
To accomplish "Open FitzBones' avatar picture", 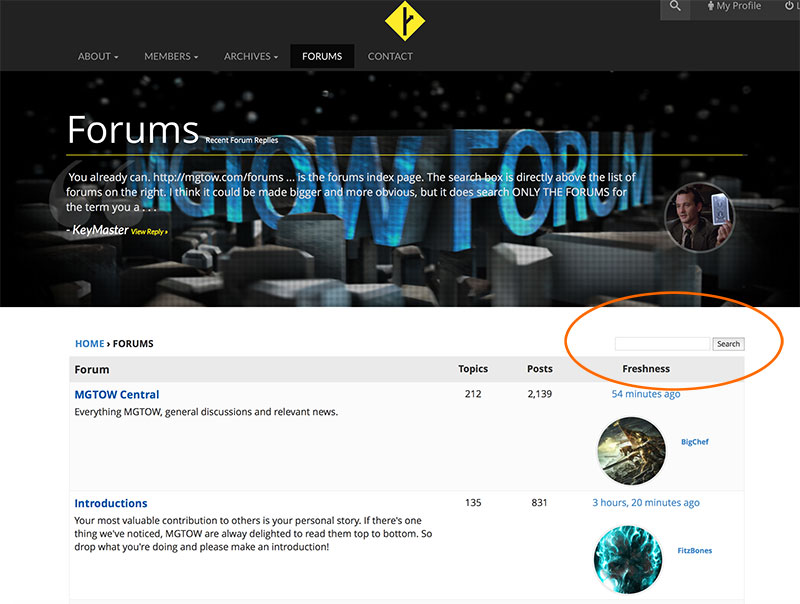I will (629, 559).
